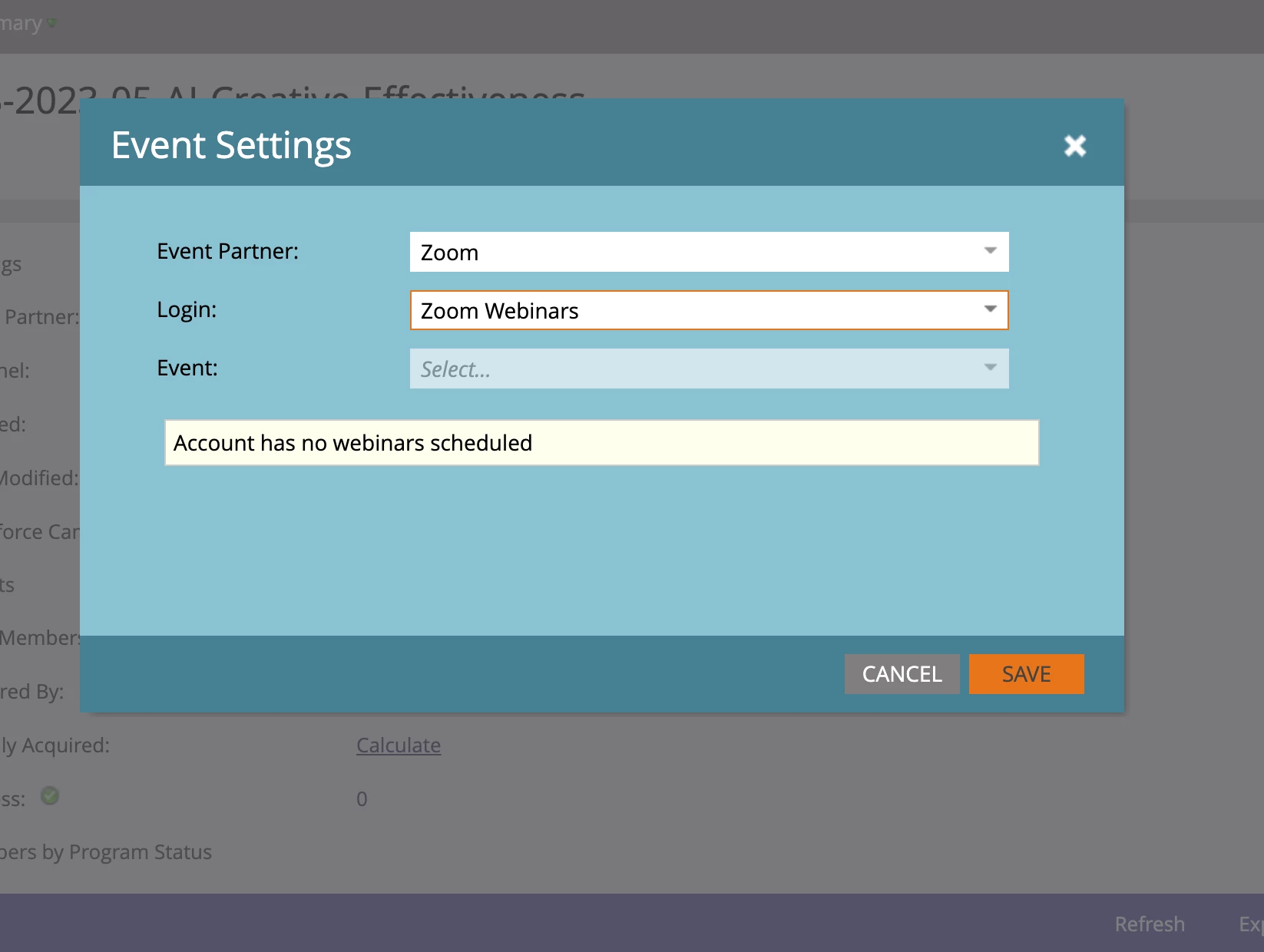Click the Calculate link in background page

tap(399, 745)
